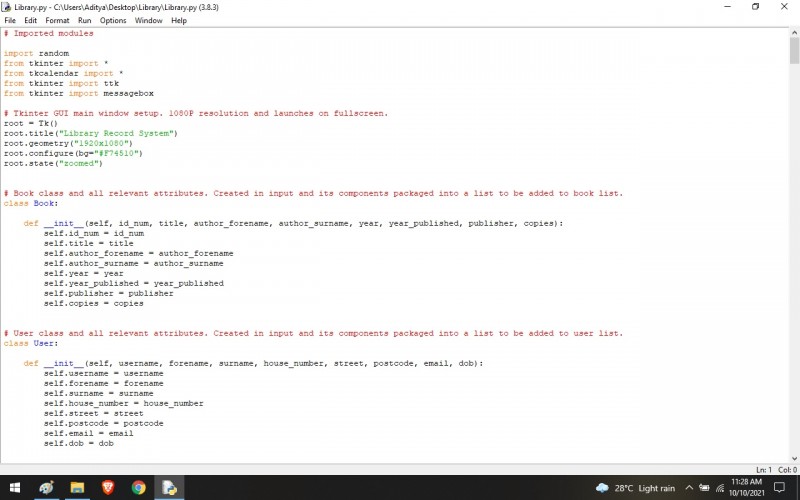Restore down the Library.py window
Image resolution: width=800 pixels, height=500 pixels.
click(756, 7)
